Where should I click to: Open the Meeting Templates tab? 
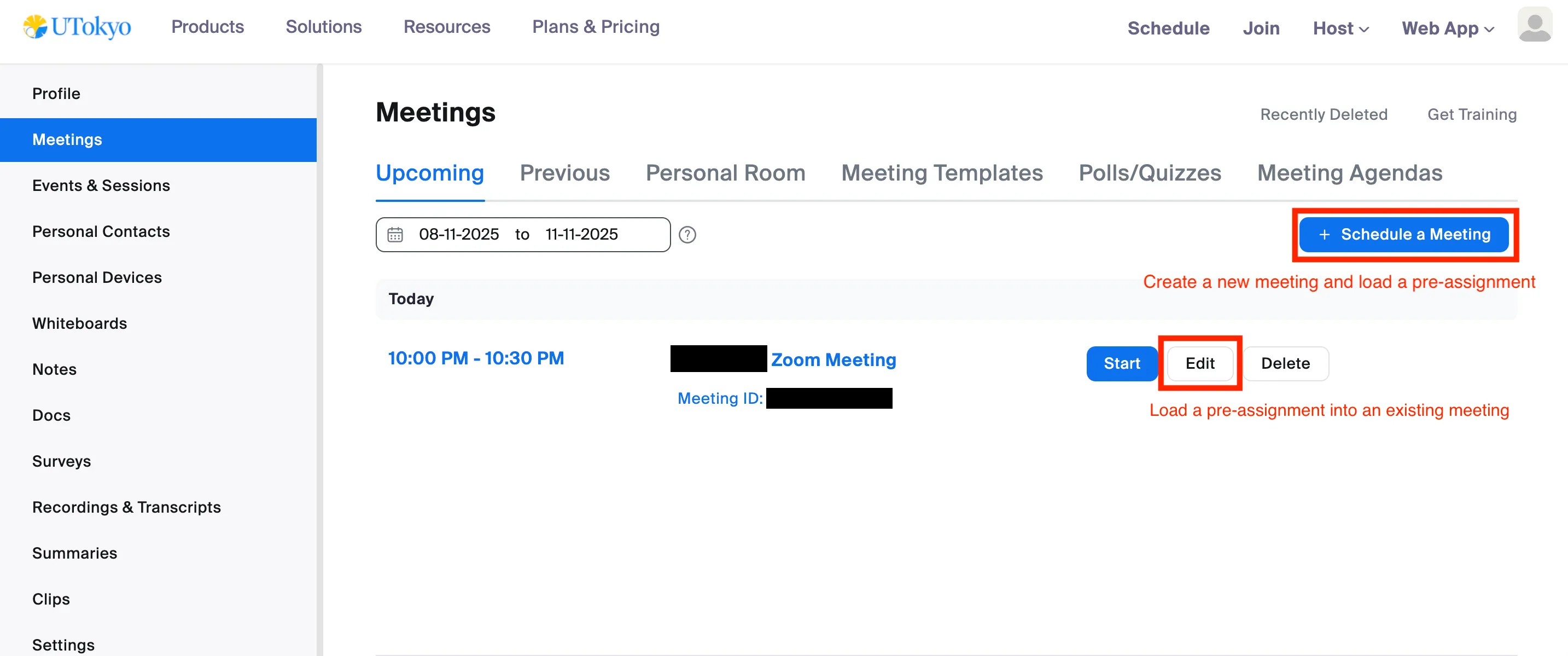[x=942, y=173]
